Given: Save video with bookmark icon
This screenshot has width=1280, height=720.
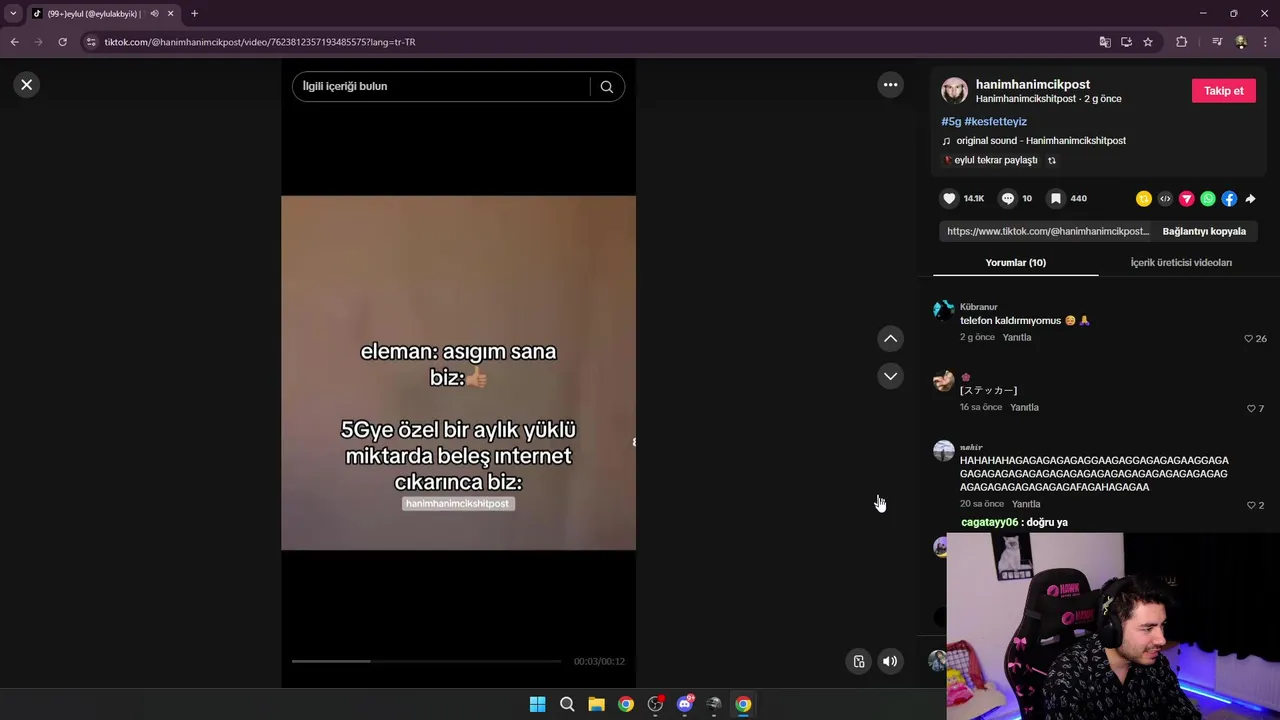Looking at the screenshot, I should click(x=1055, y=199).
